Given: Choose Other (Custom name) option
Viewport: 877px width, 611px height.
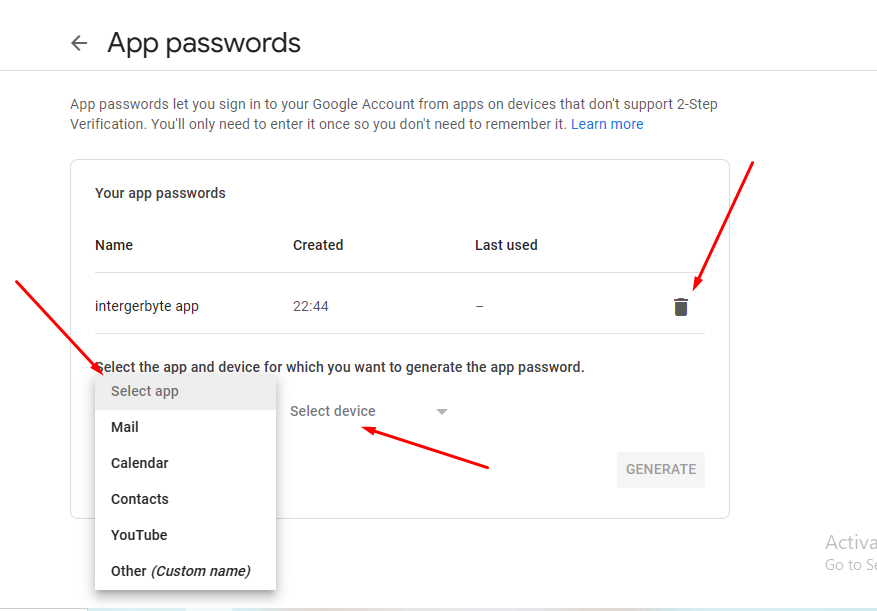Looking at the screenshot, I should [185, 571].
